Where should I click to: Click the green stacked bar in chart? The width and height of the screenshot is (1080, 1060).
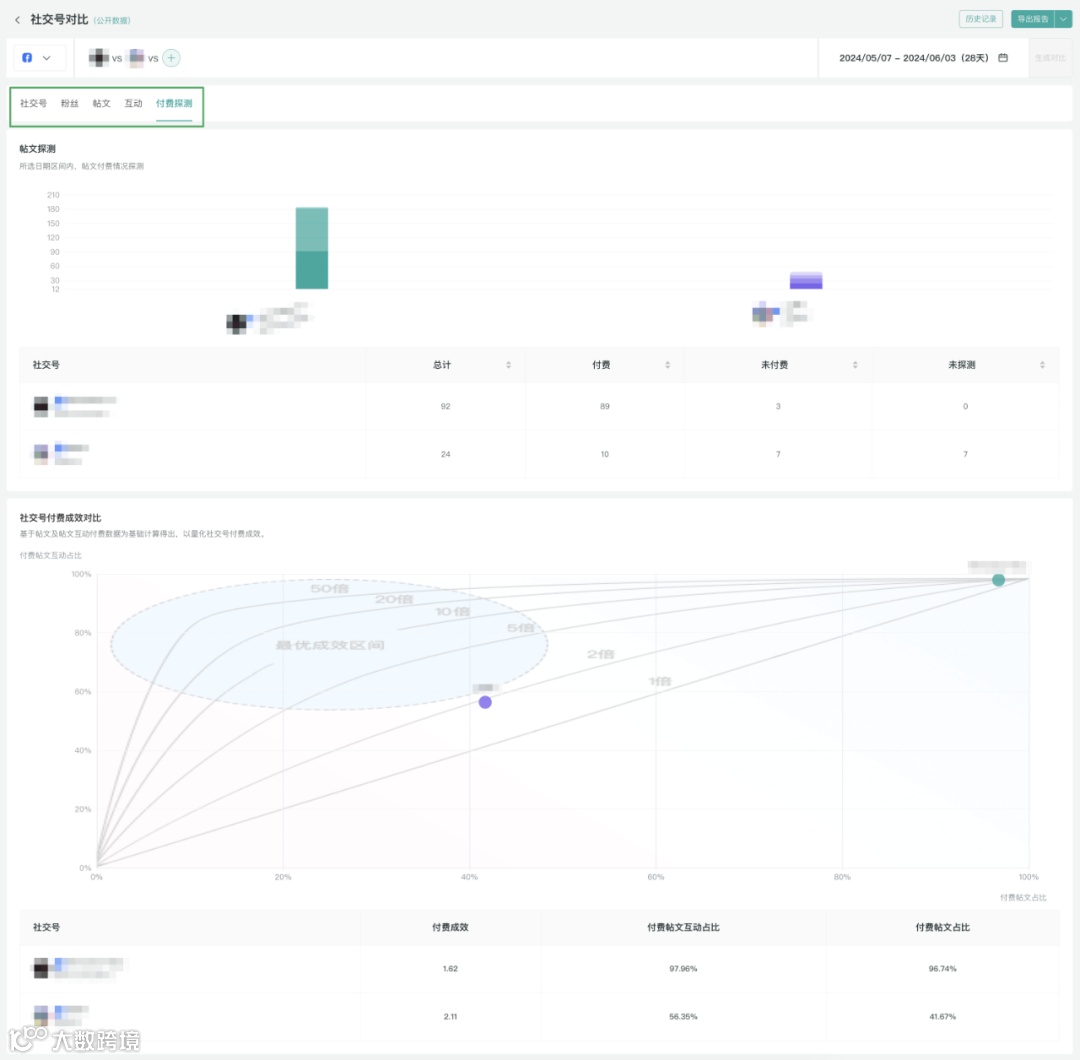pos(312,248)
